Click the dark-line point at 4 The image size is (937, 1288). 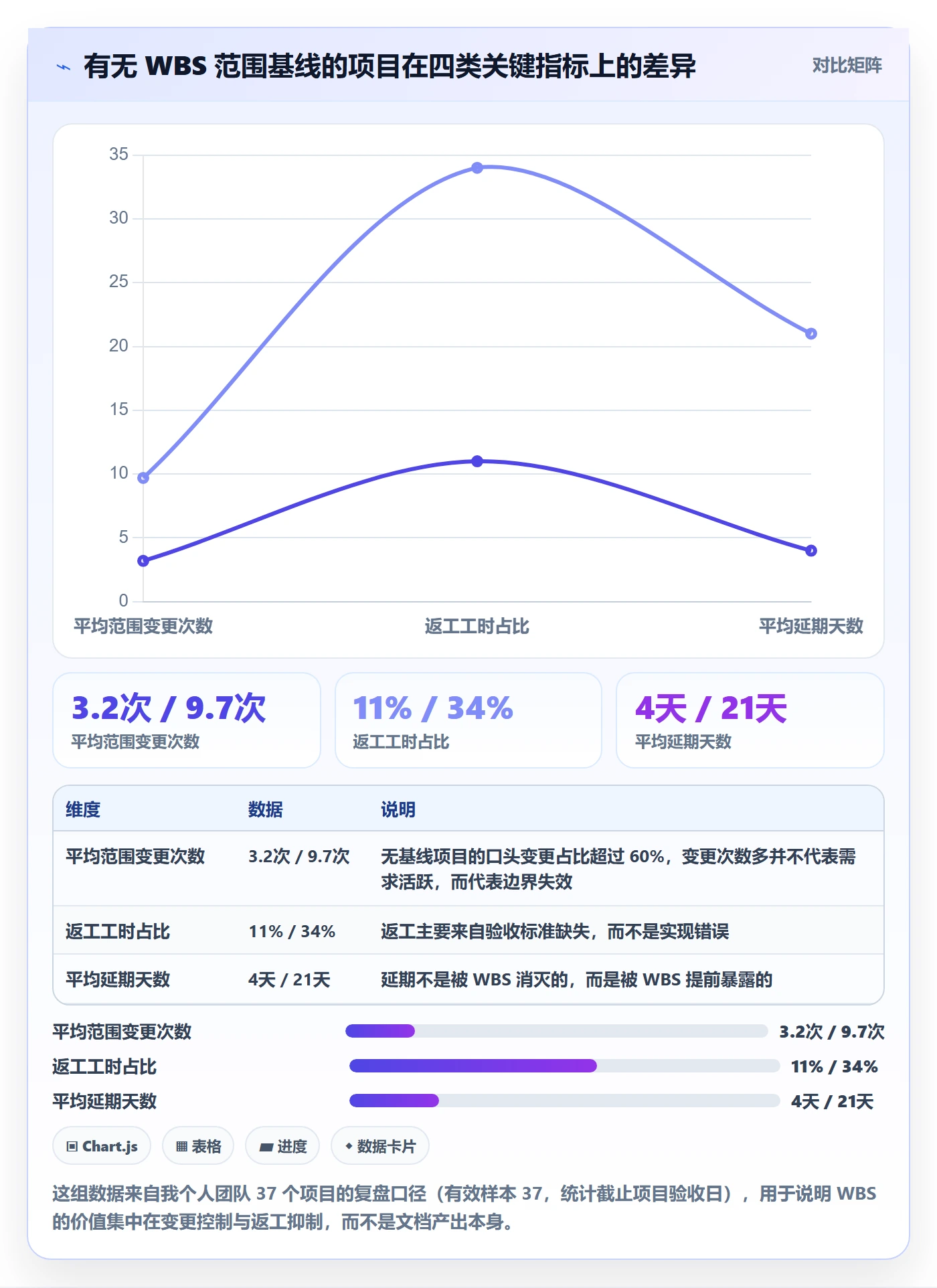click(x=811, y=551)
